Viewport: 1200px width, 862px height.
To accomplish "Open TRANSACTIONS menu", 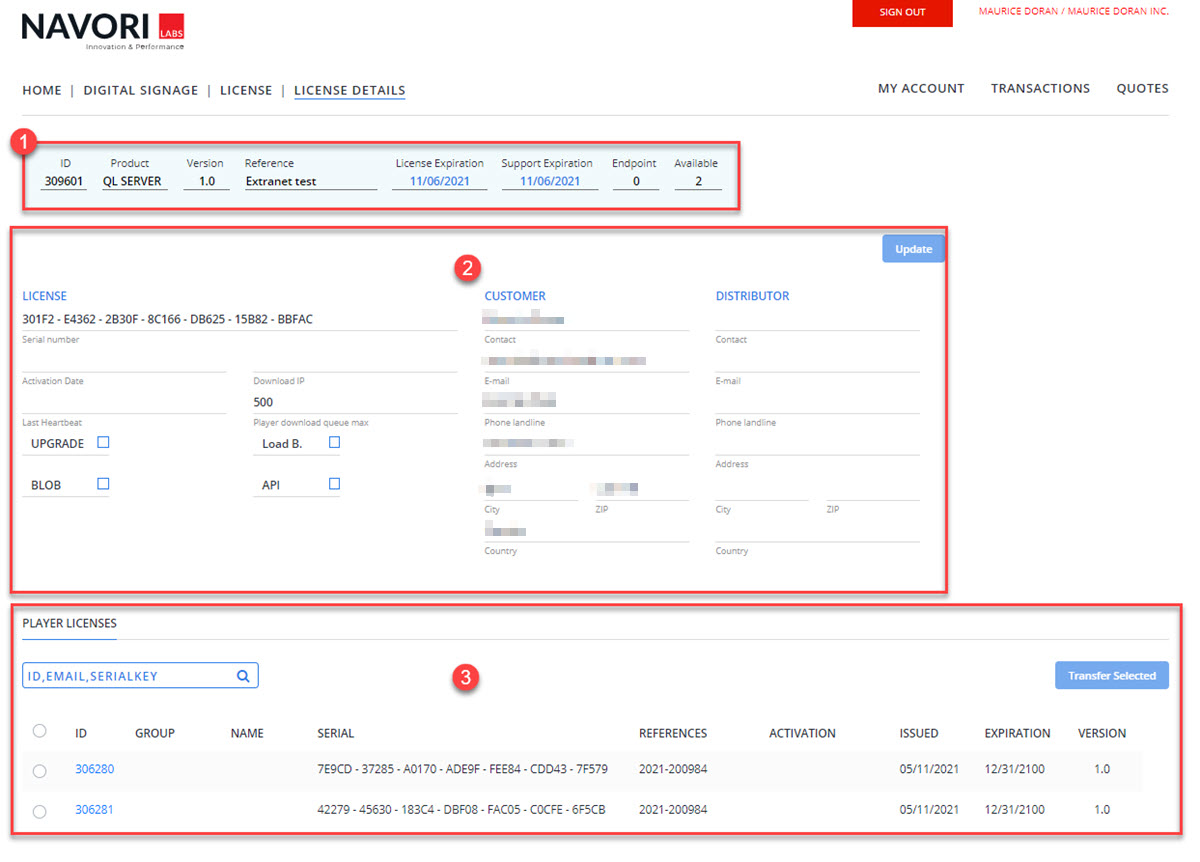I will click(x=1040, y=88).
